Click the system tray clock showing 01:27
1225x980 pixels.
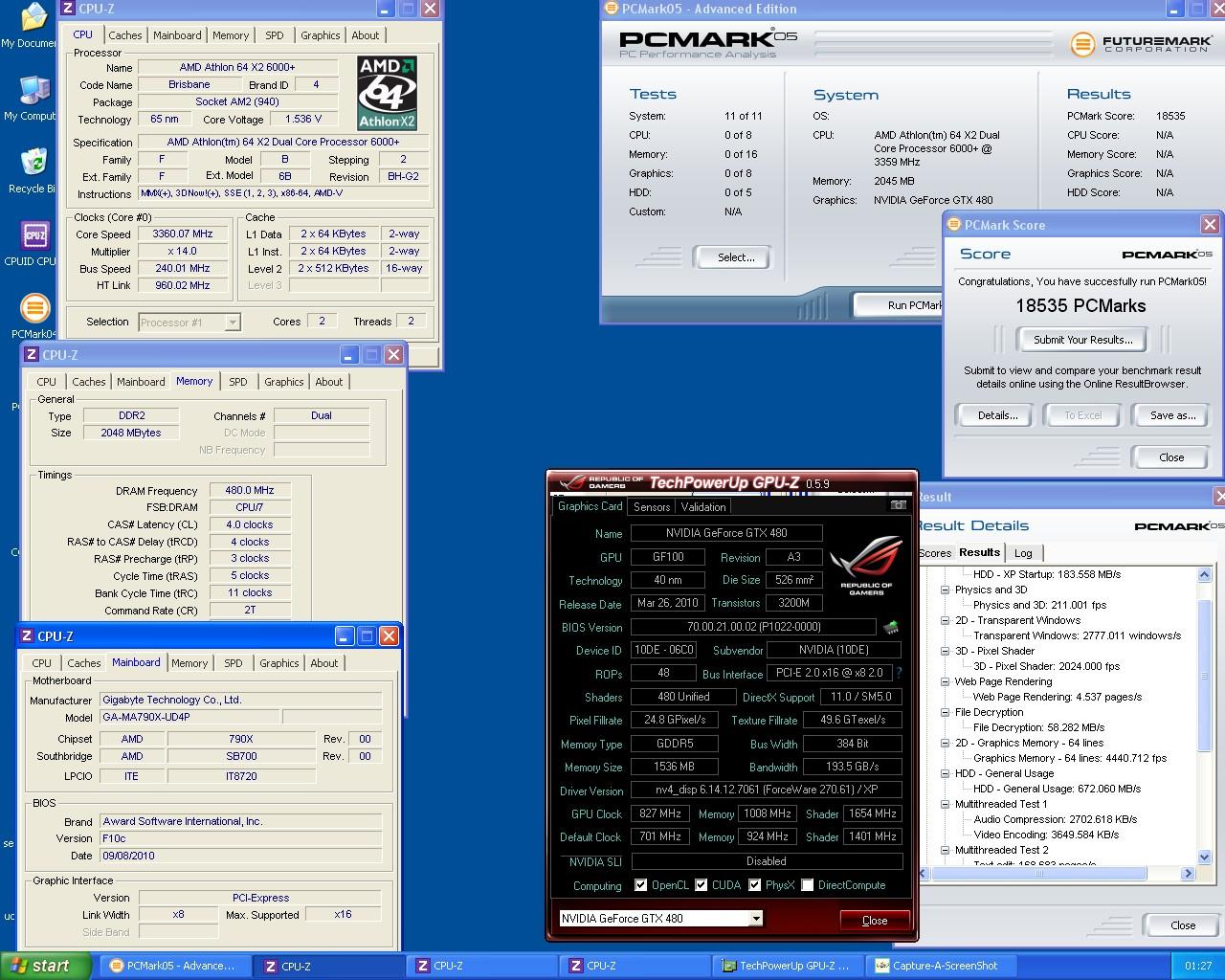[1197, 966]
